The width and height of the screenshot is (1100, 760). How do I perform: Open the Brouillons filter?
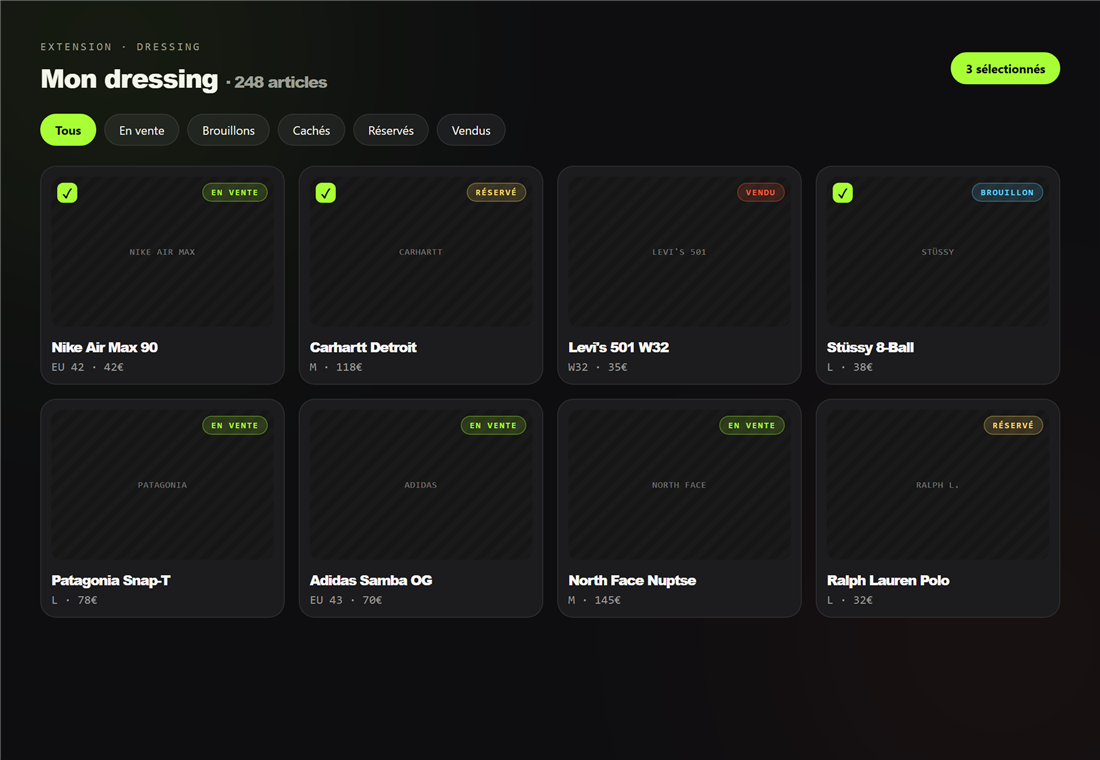pyautogui.click(x=229, y=130)
